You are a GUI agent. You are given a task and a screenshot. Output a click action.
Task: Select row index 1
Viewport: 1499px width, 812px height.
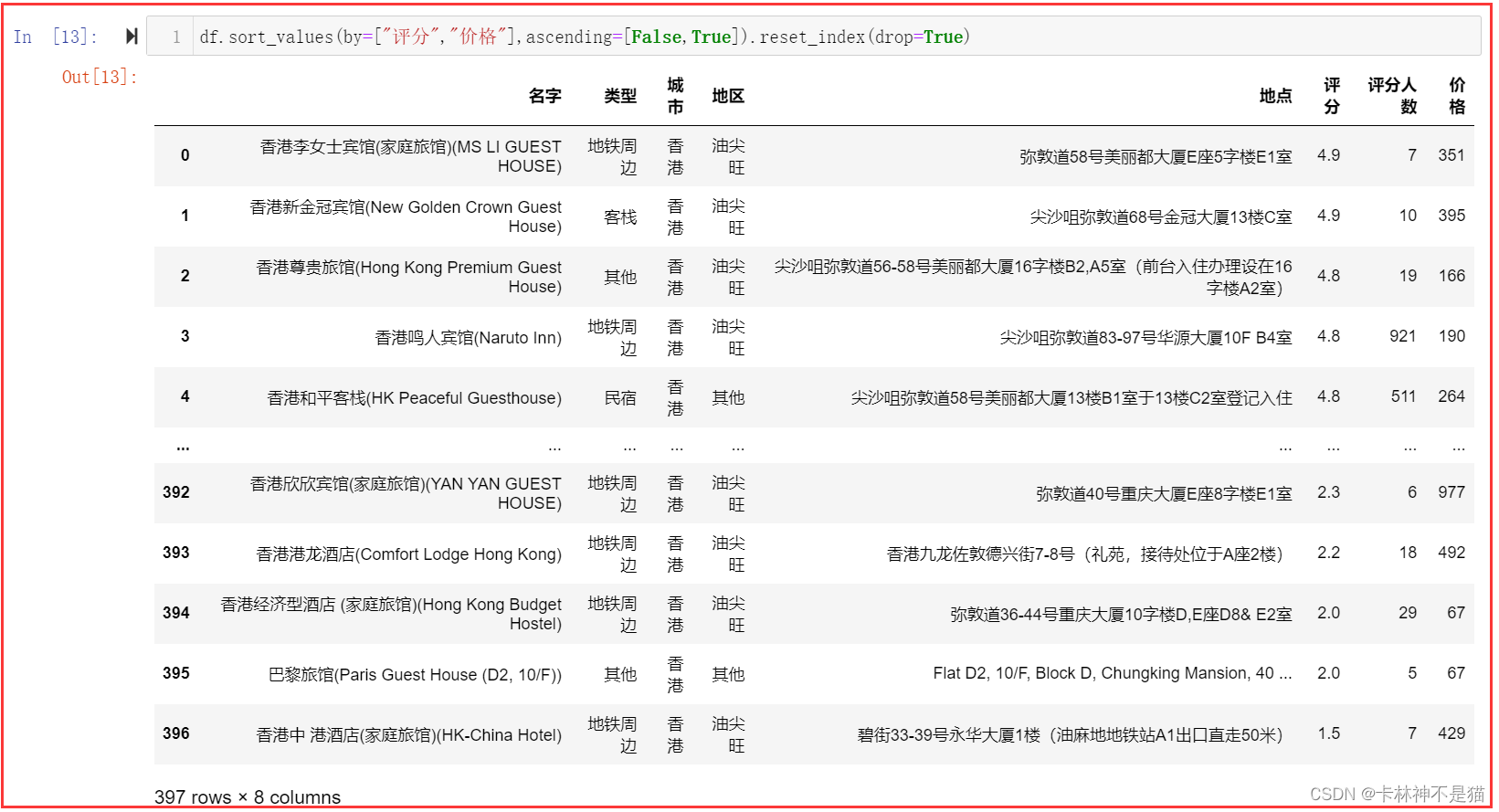(185, 216)
